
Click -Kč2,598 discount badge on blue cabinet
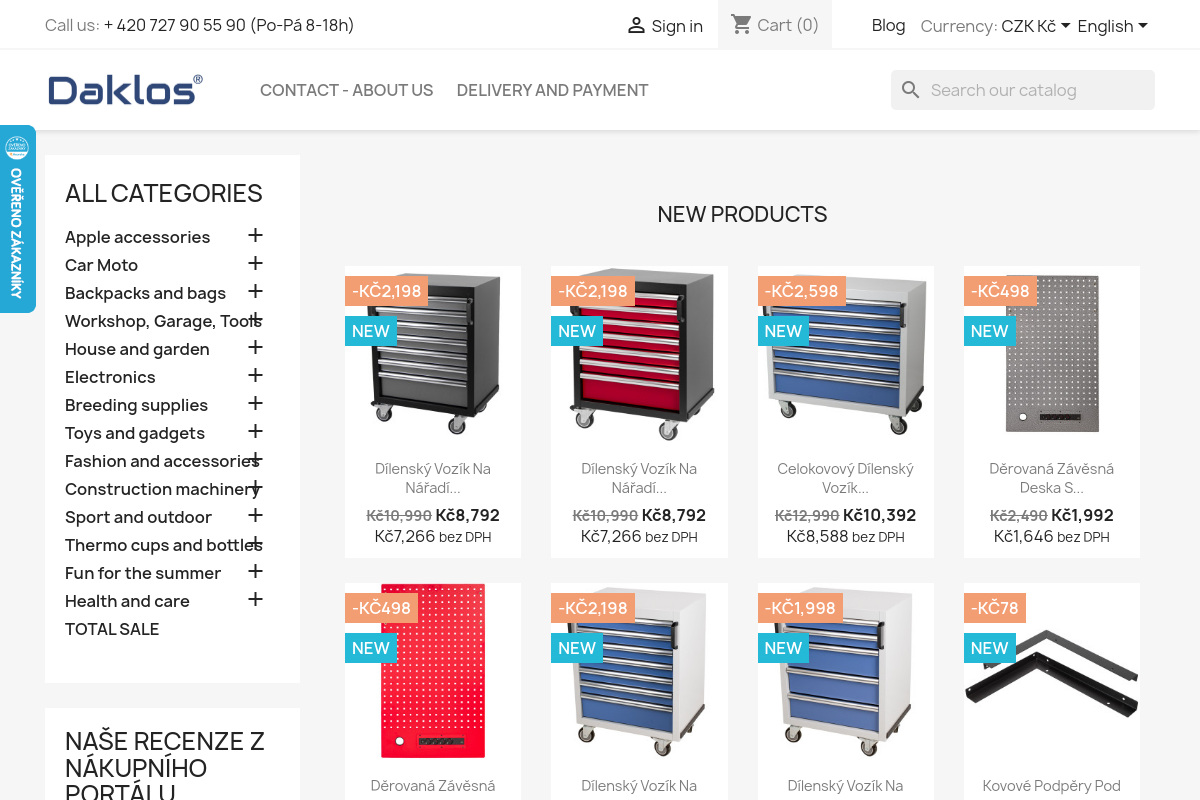pyautogui.click(x=802, y=291)
